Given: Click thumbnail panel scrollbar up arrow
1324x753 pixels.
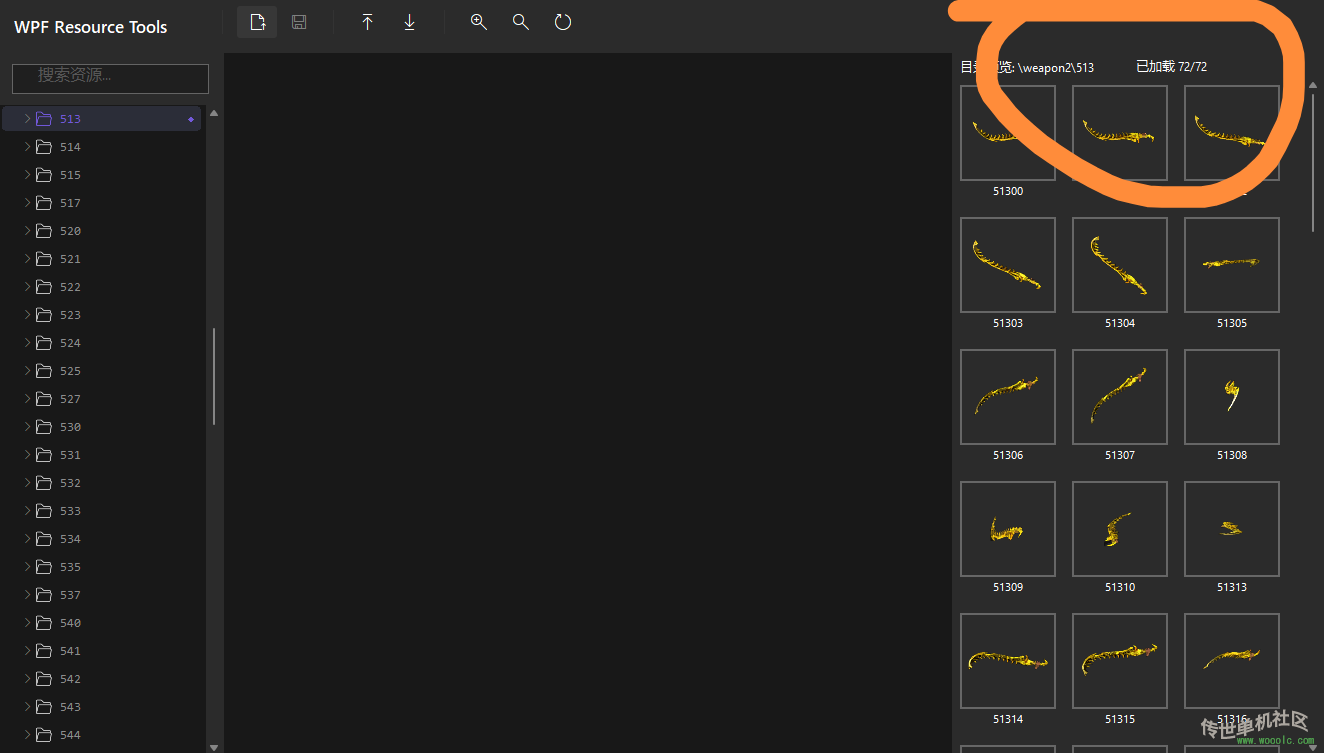Looking at the screenshot, I should pyautogui.click(x=1313, y=86).
